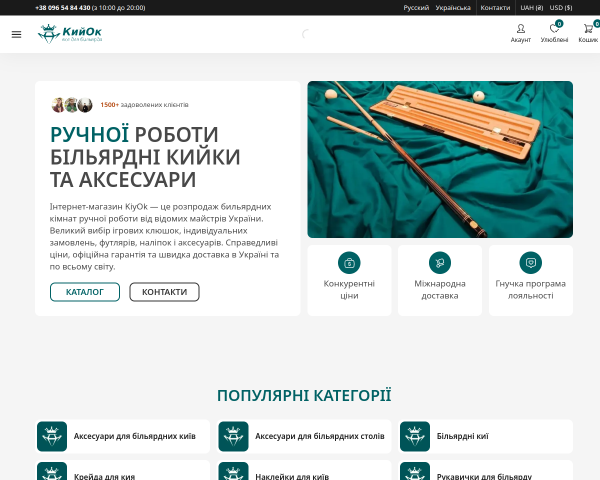Click the Гнучка програма лояльності text
600x480 pixels.
click(530, 290)
